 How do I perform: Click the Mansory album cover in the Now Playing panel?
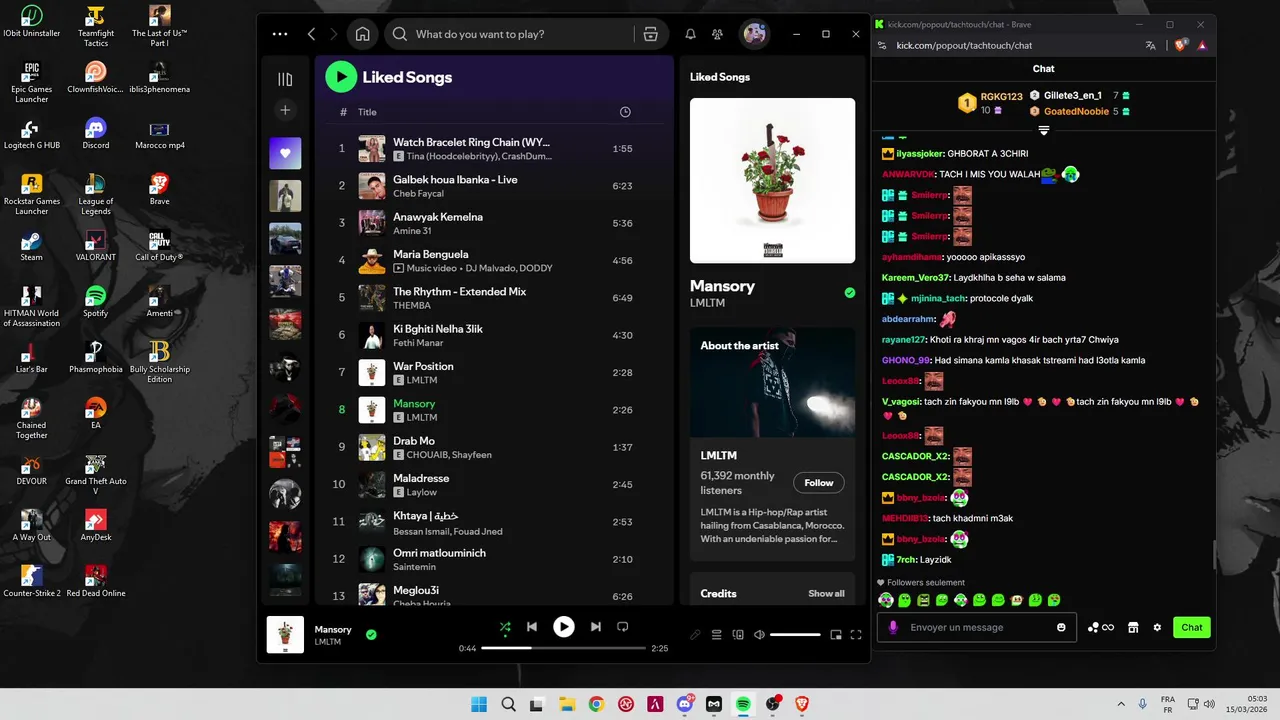tap(772, 180)
